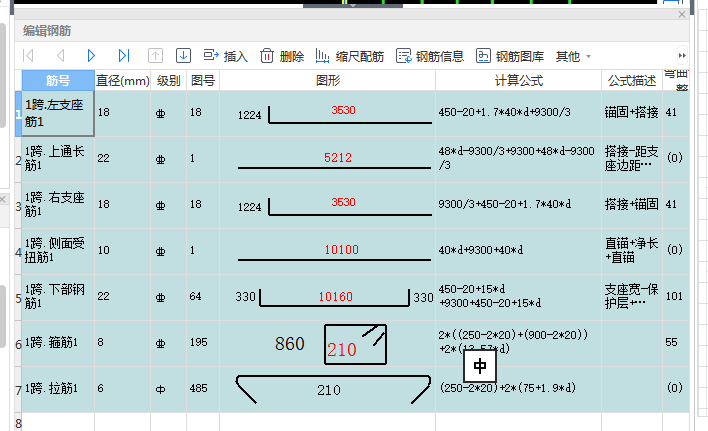Viewport: 708px width, 431px height.
Task: Select cell 1跨.箍筋1
Action: tap(58, 343)
